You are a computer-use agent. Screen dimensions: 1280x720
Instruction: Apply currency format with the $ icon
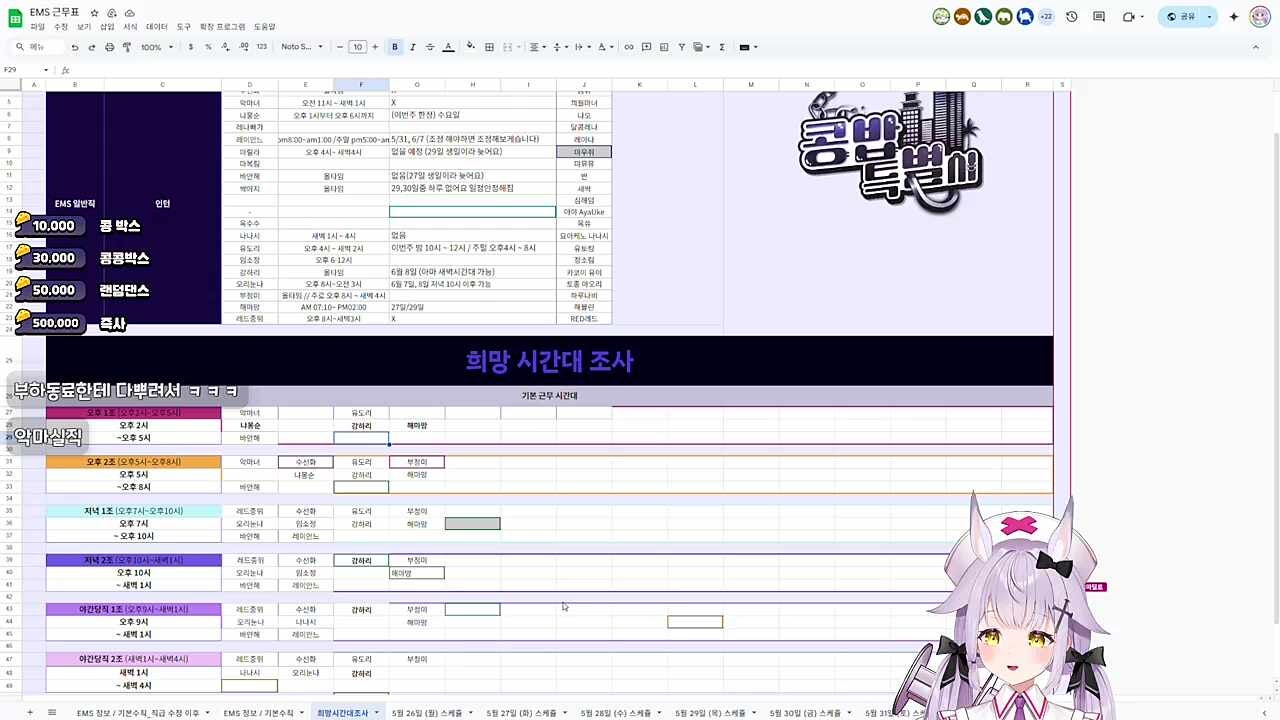pyautogui.click(x=191, y=47)
